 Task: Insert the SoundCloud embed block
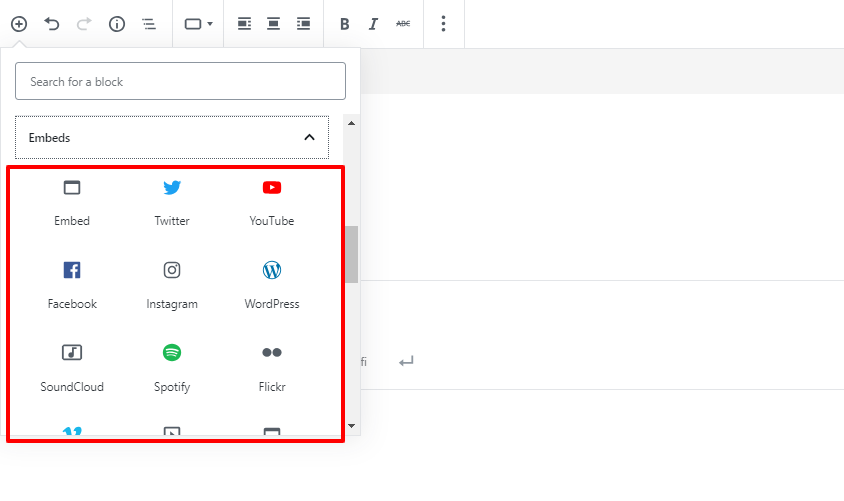[x=72, y=369]
